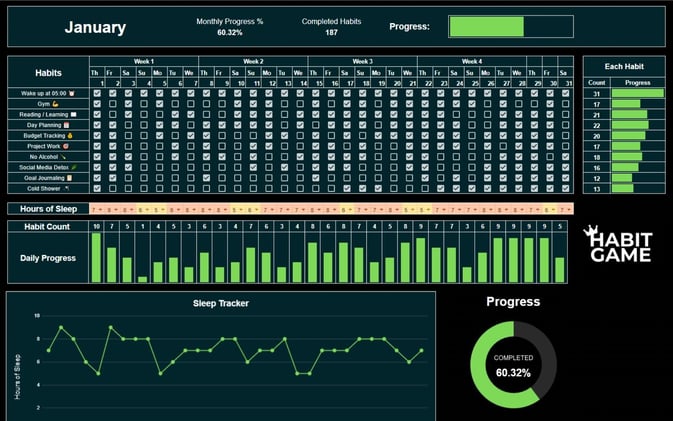Open Hours of Sleep dropdown under day 22

[x=429, y=210]
